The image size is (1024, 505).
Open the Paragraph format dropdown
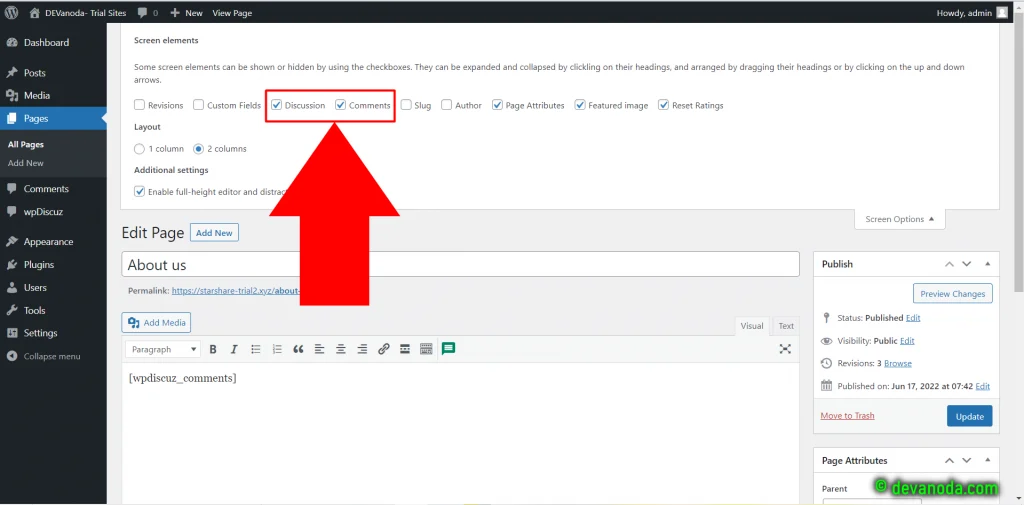click(x=163, y=350)
